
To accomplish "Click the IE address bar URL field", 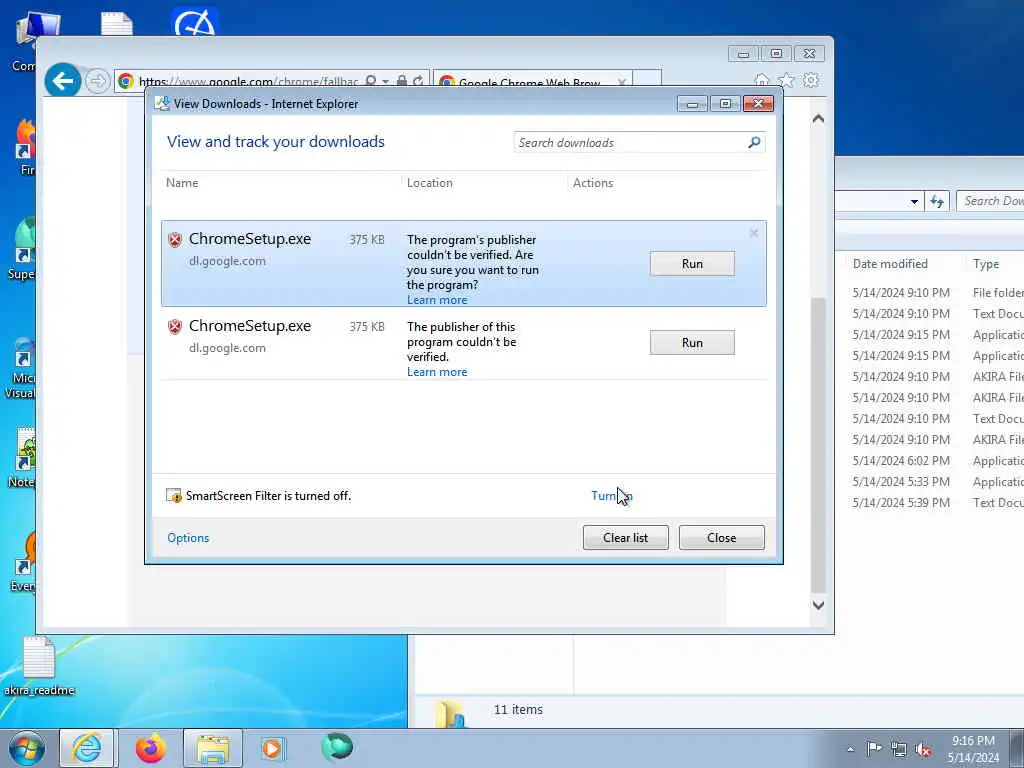I will click(x=248, y=82).
